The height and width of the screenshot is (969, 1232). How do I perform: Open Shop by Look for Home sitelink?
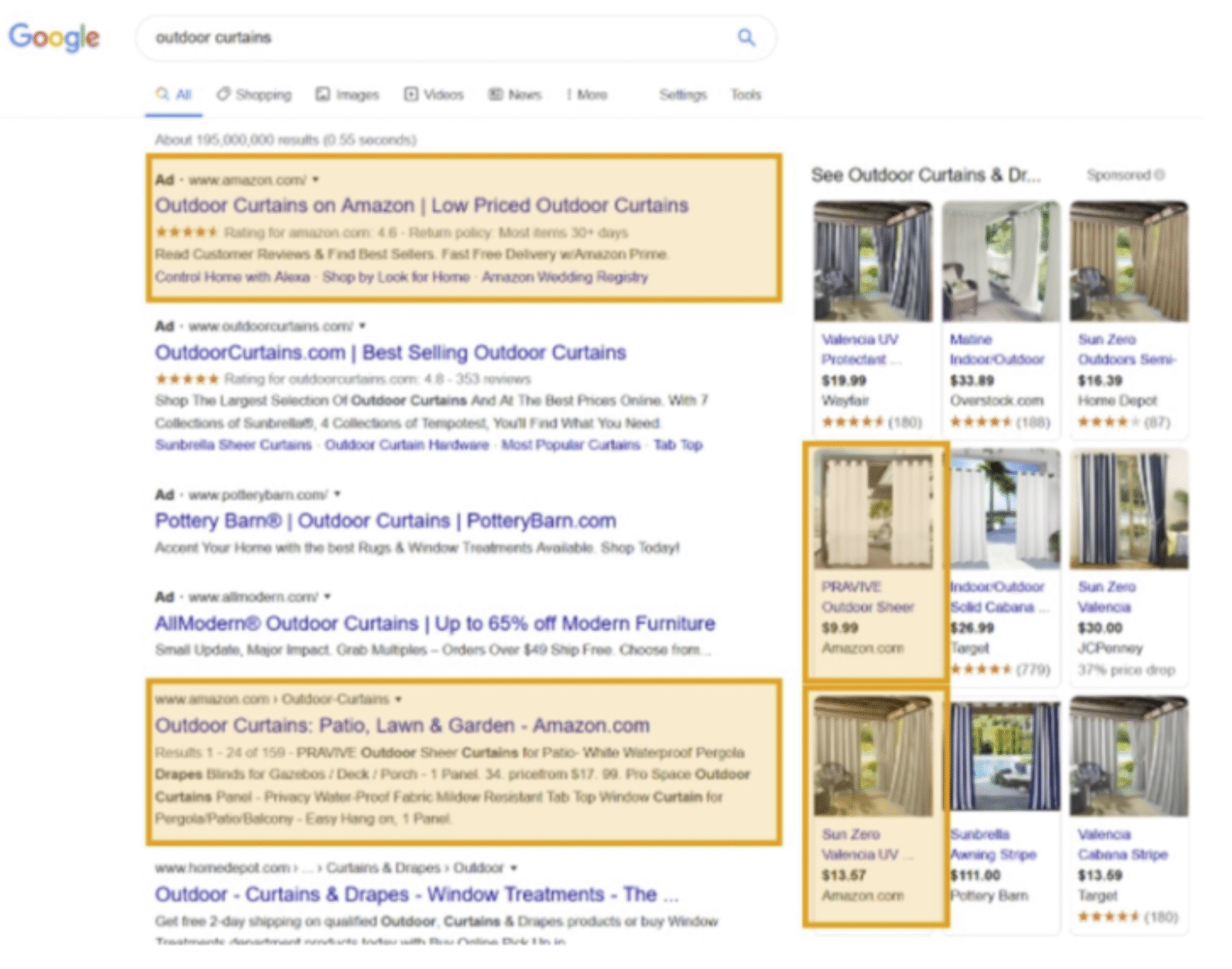point(396,277)
